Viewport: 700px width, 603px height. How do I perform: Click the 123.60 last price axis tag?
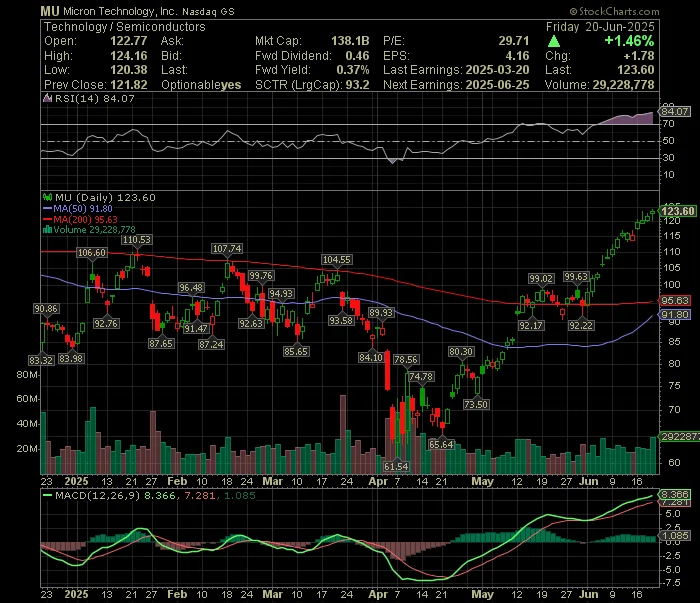(678, 211)
